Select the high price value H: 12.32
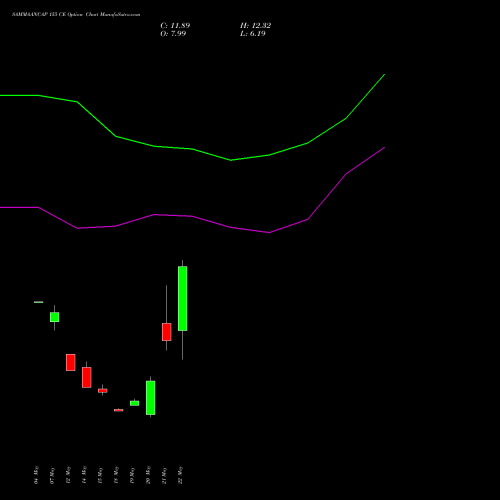Viewport: 500px width, 500px height. [x=255, y=26]
